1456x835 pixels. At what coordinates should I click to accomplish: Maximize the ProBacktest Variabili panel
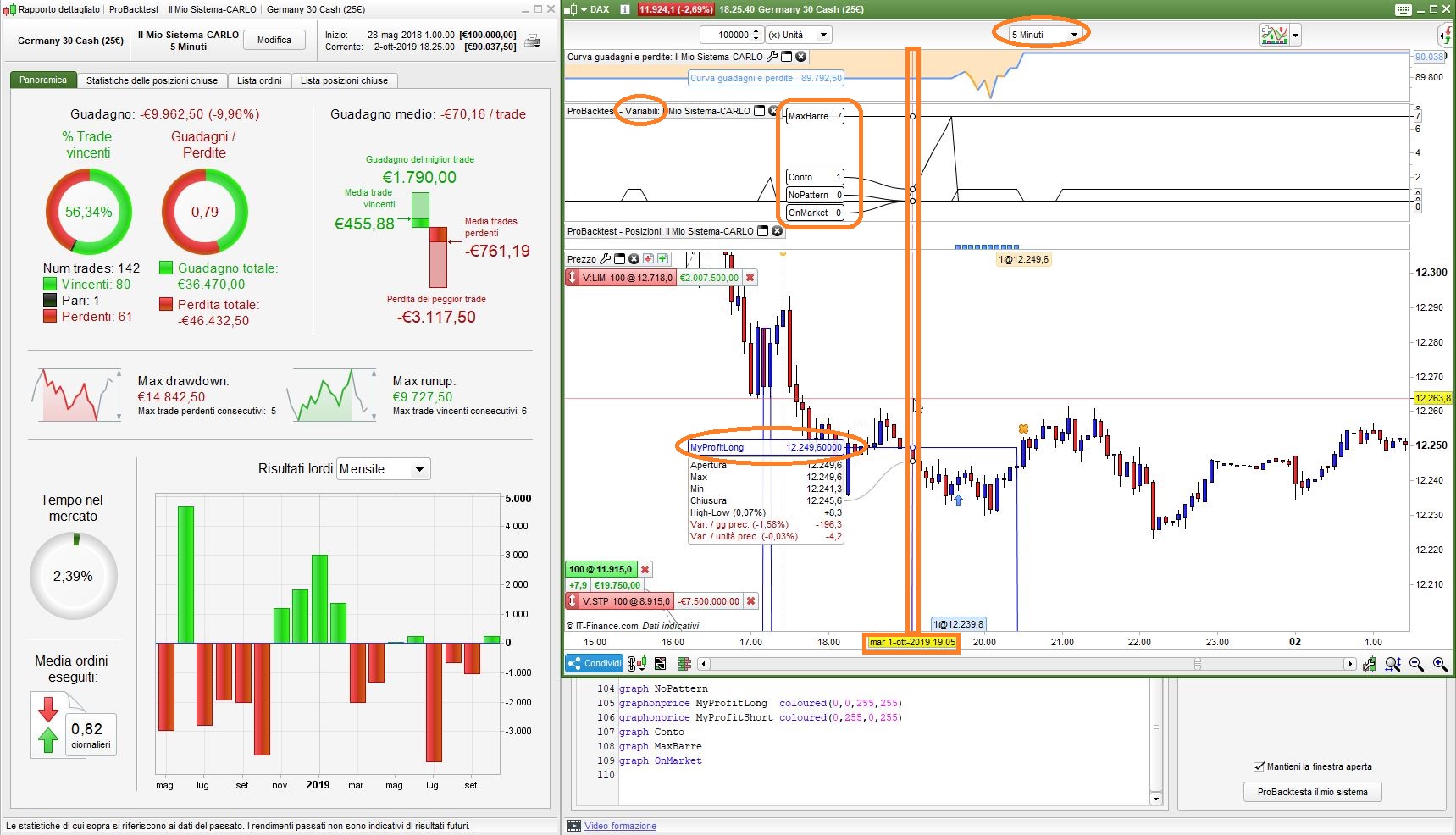[x=760, y=111]
